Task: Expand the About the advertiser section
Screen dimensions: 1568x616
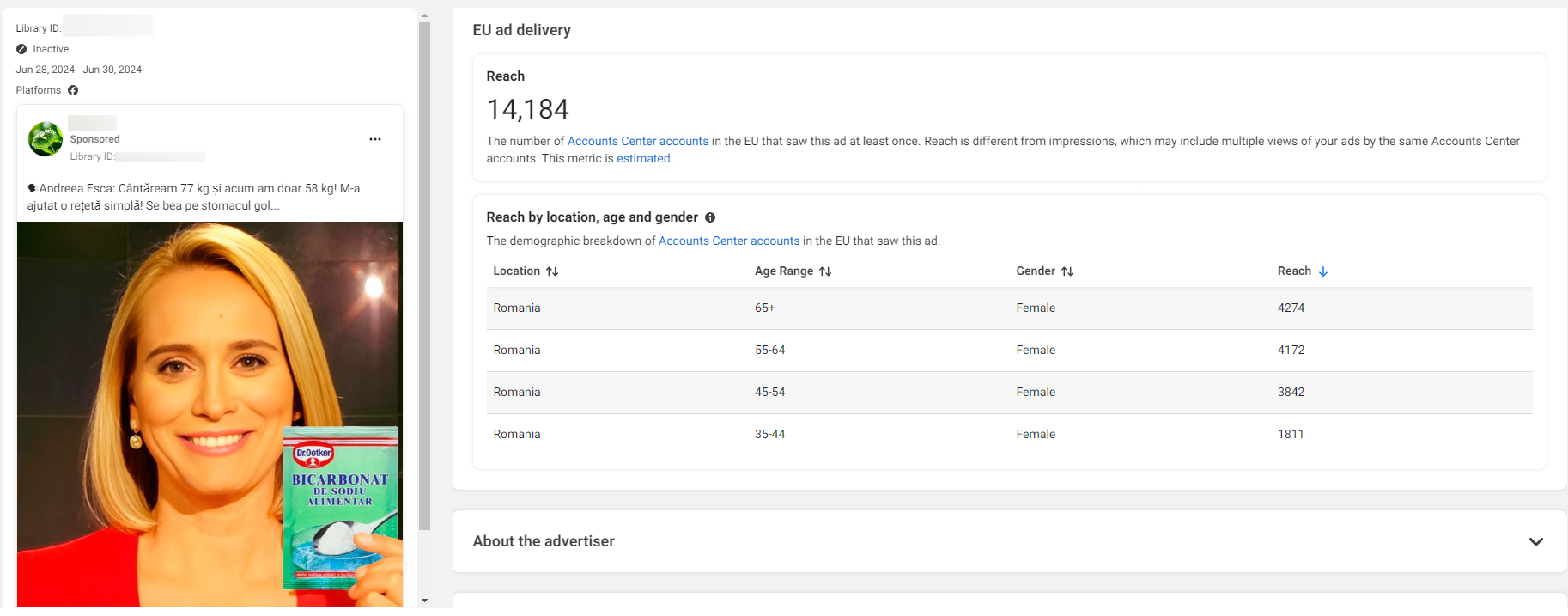Action: pos(1535,541)
